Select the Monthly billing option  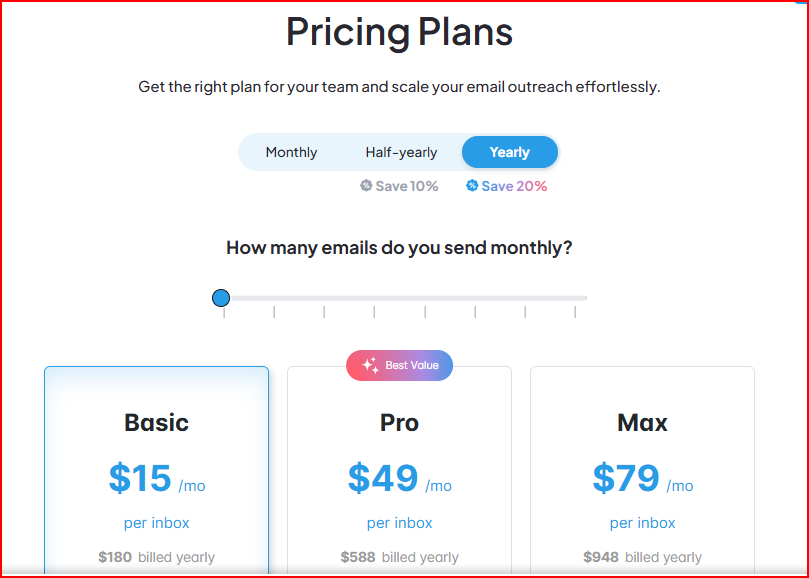(x=290, y=152)
